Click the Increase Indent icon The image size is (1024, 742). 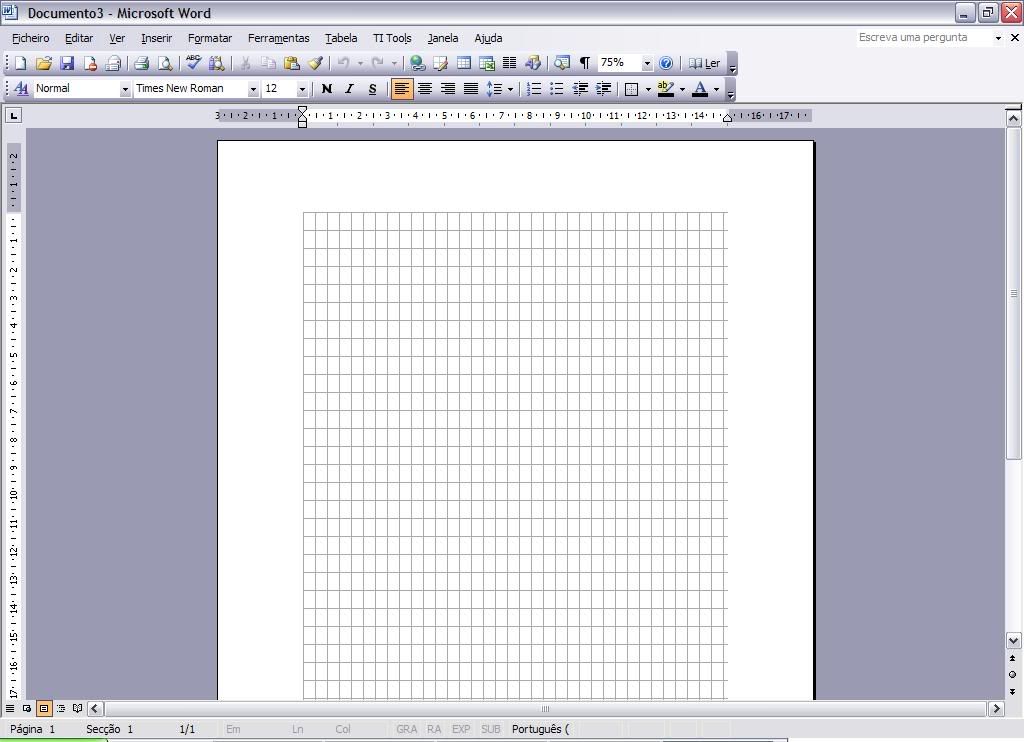(603, 89)
